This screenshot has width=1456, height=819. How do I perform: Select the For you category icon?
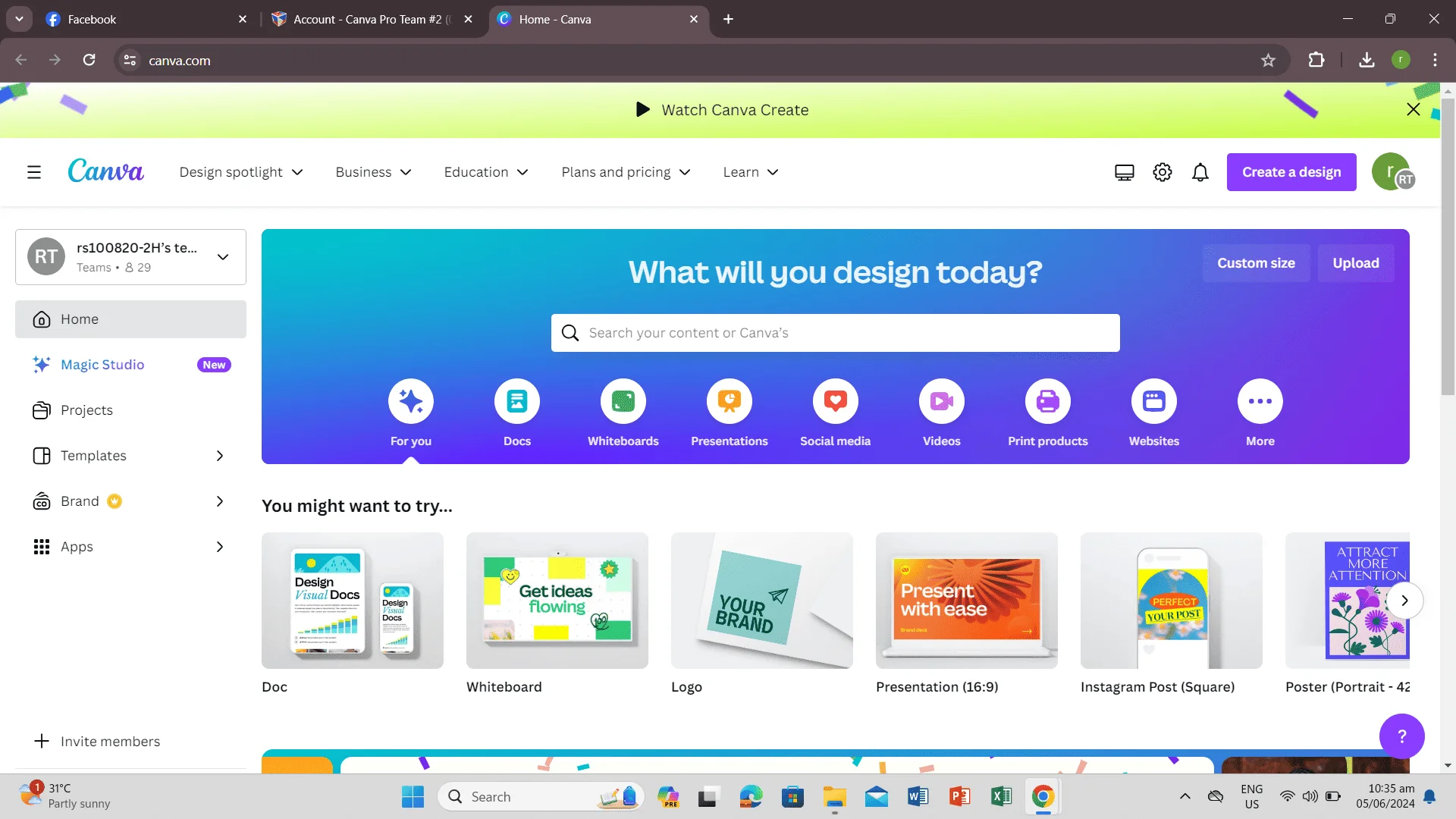(411, 401)
